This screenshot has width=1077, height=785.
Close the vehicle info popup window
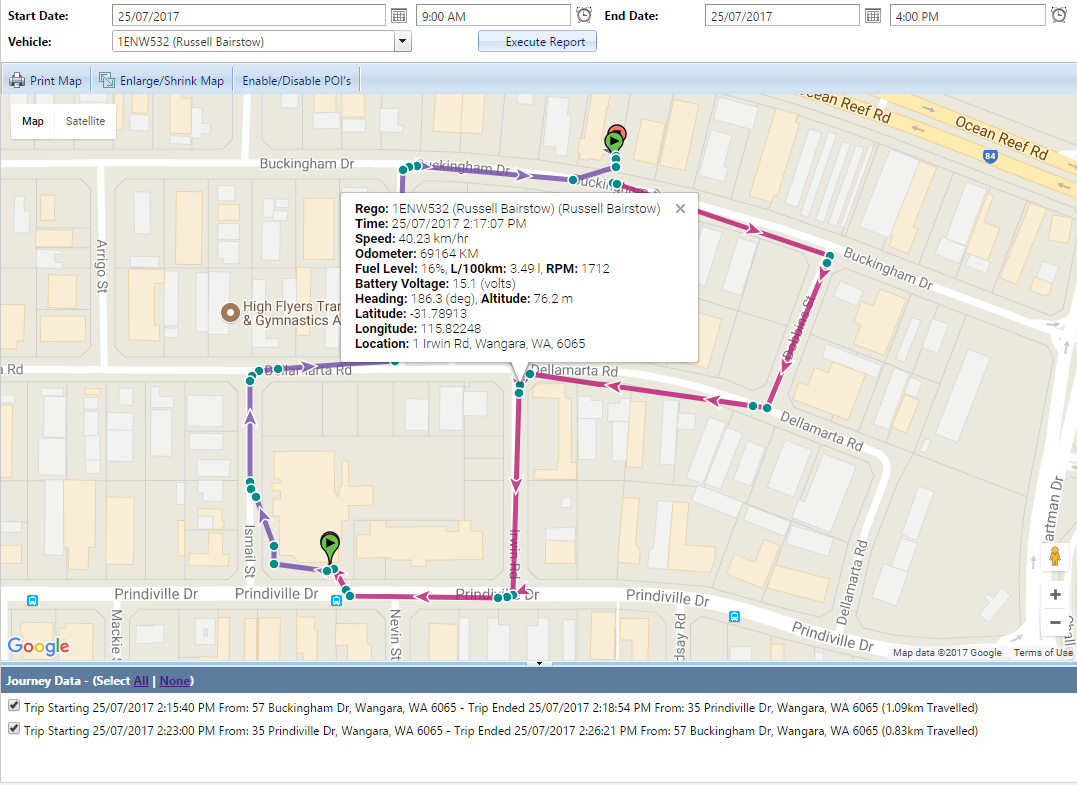point(680,209)
